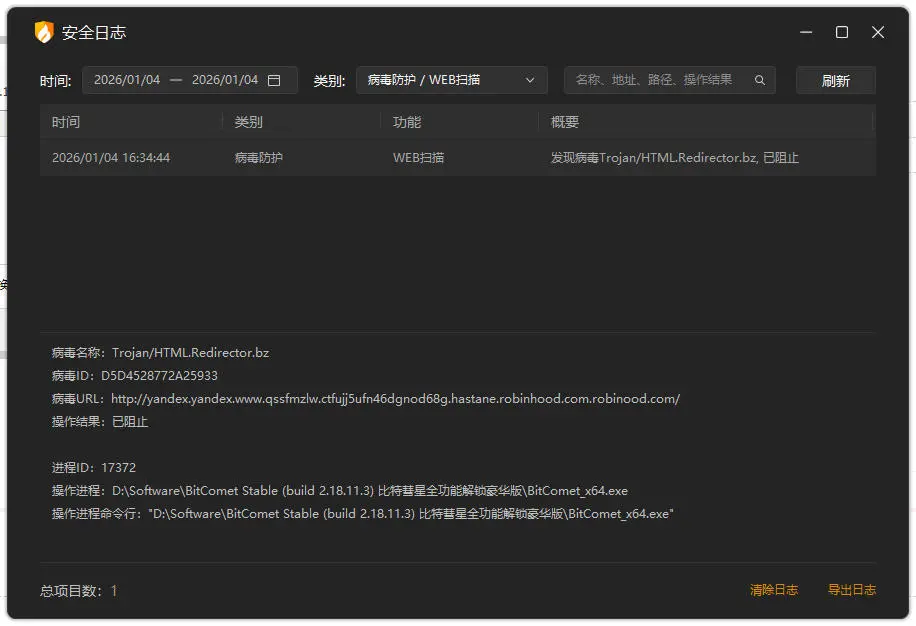
Task: Click the 病毒URL address text
Action: [x=395, y=399]
